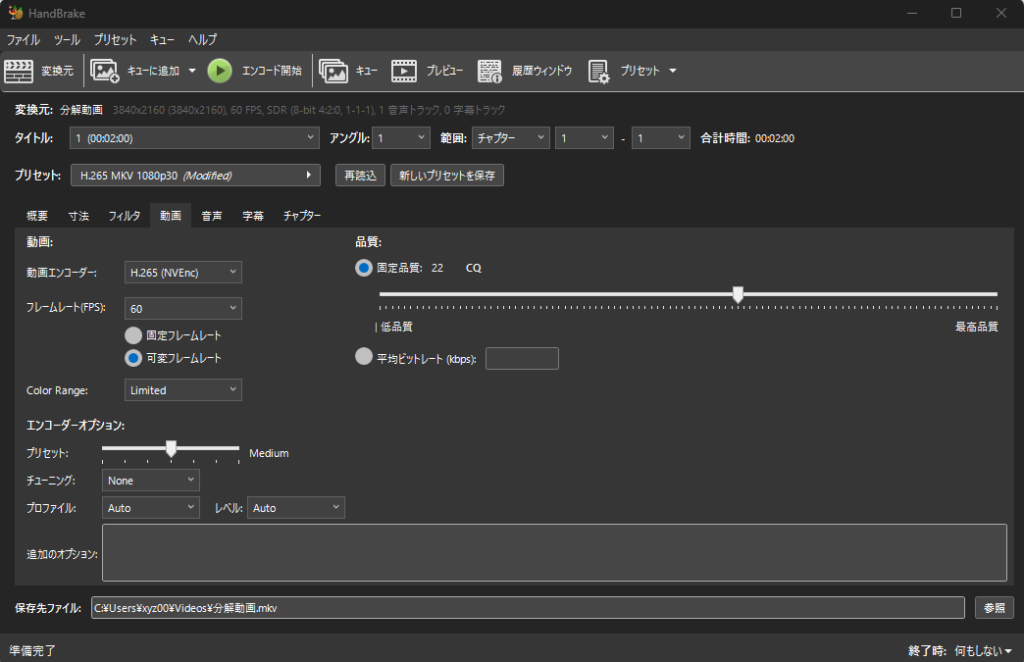Click the キューに追加 add-to-queue icon
This screenshot has height=662, width=1024.
105,71
